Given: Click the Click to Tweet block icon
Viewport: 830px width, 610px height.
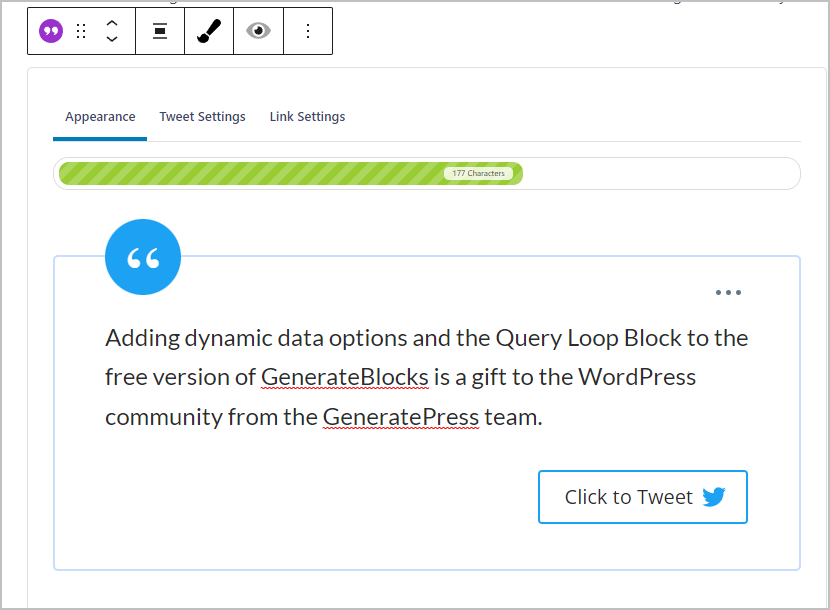Looking at the screenshot, I should coord(49,30).
